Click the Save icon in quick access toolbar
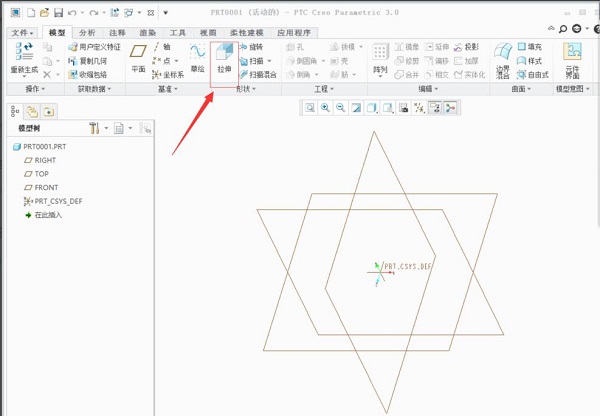 [x=58, y=13]
